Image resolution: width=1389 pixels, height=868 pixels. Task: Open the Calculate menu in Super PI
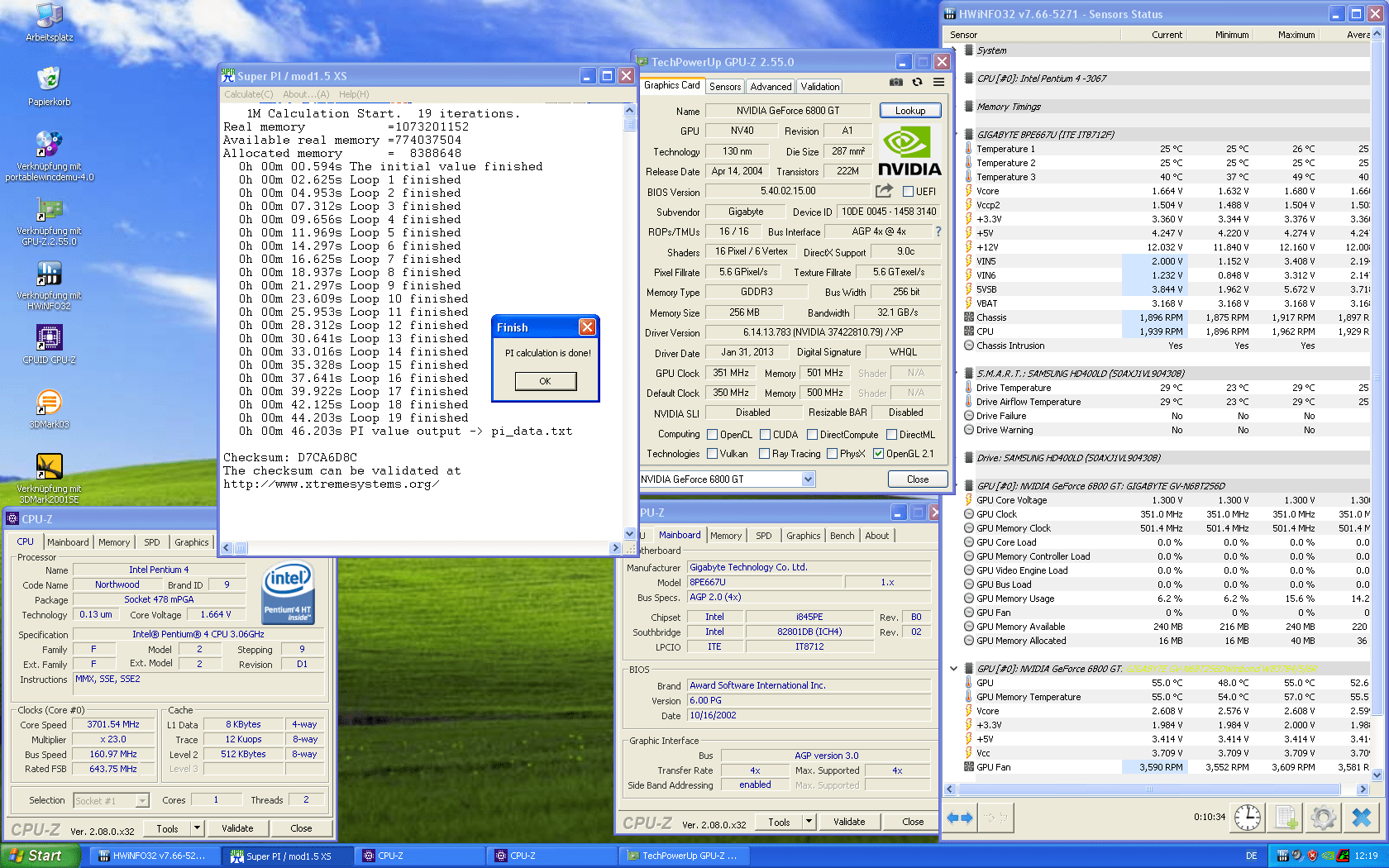tap(248, 94)
